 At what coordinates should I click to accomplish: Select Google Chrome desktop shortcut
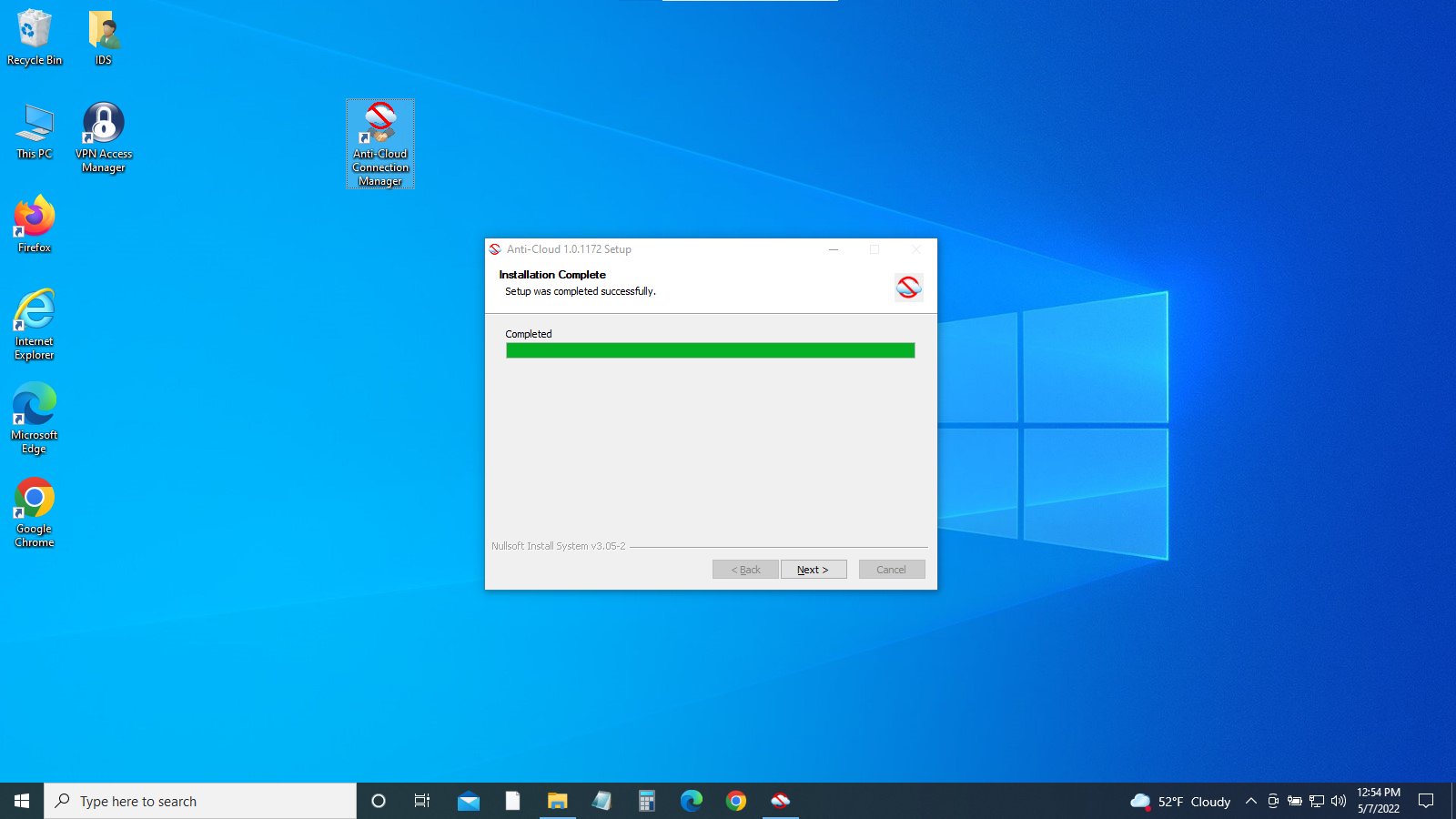pyautogui.click(x=35, y=512)
